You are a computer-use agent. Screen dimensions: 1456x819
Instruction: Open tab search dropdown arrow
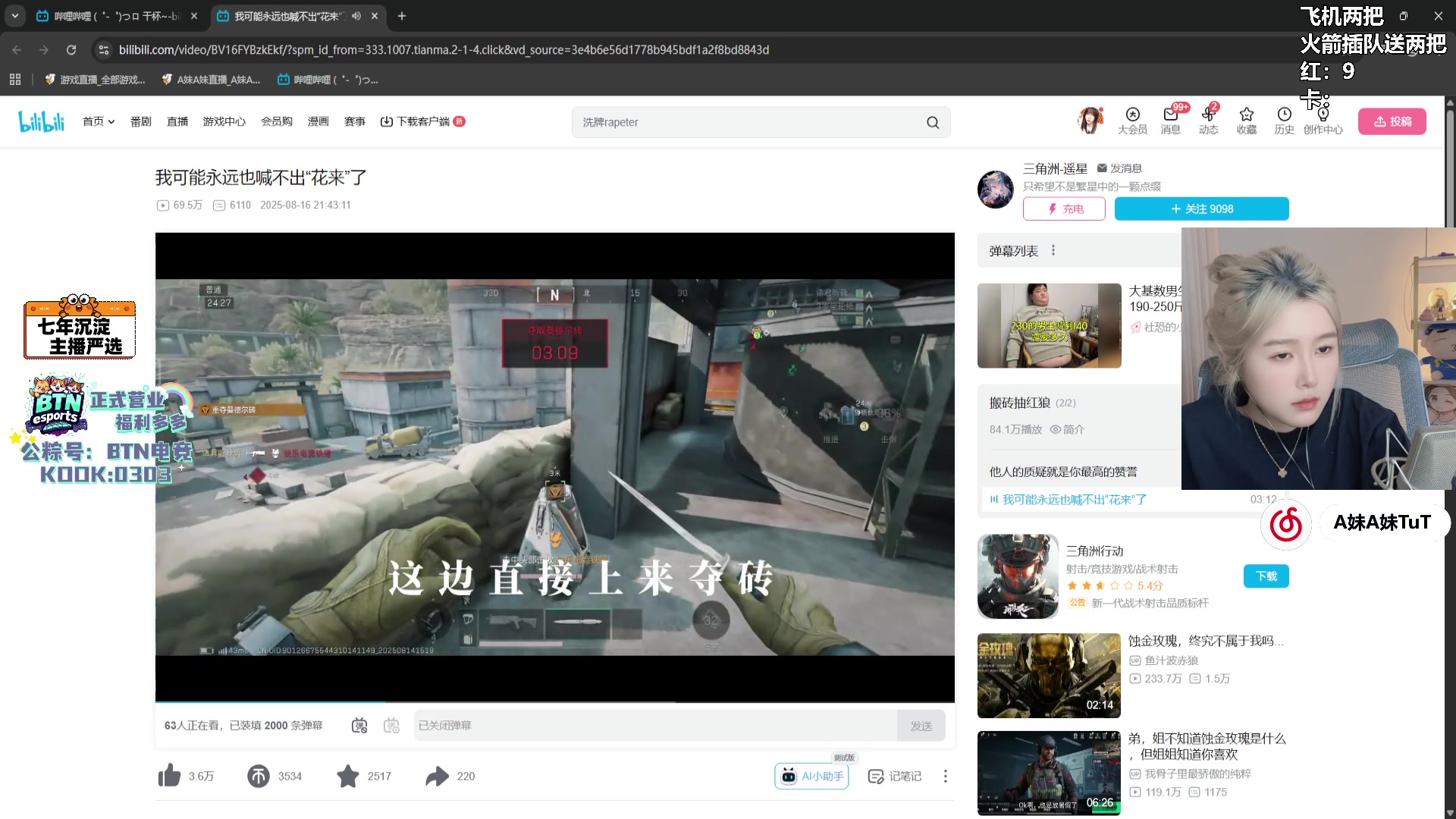click(15, 16)
